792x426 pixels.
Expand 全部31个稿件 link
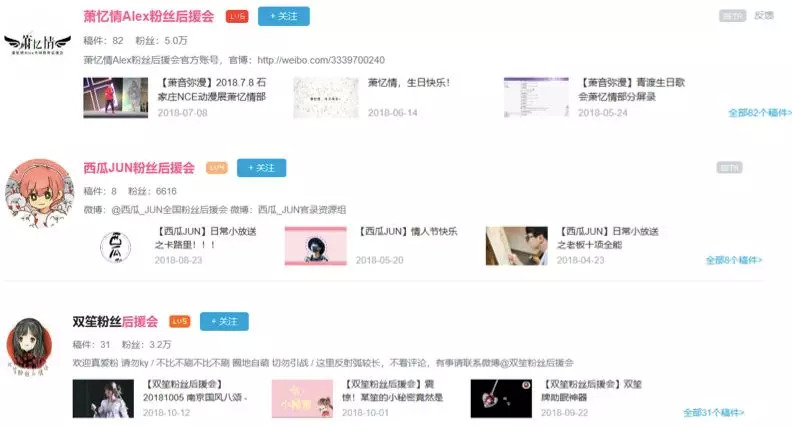pyautogui.click(x=714, y=413)
